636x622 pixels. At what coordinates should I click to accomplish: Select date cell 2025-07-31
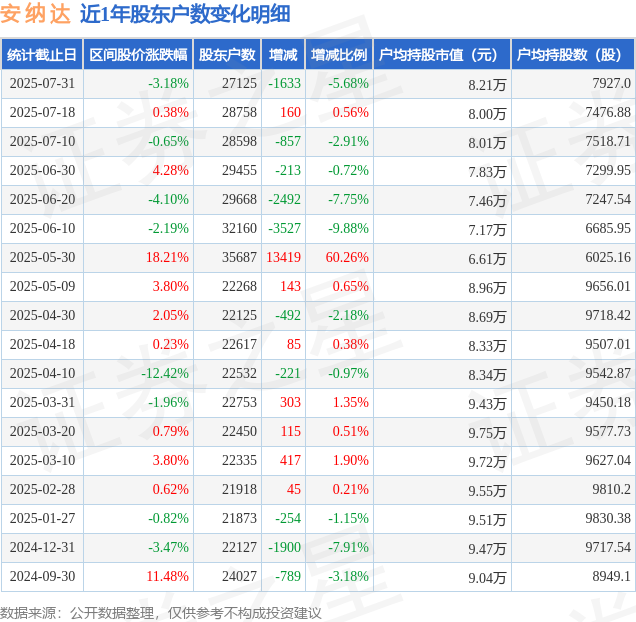pyautogui.click(x=42, y=83)
